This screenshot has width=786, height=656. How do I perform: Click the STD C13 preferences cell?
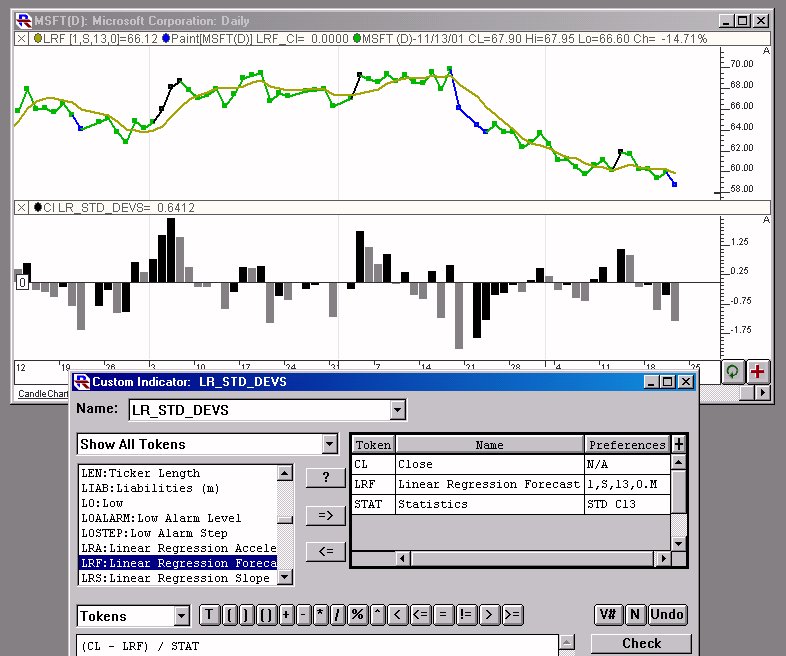pyautogui.click(x=627, y=504)
